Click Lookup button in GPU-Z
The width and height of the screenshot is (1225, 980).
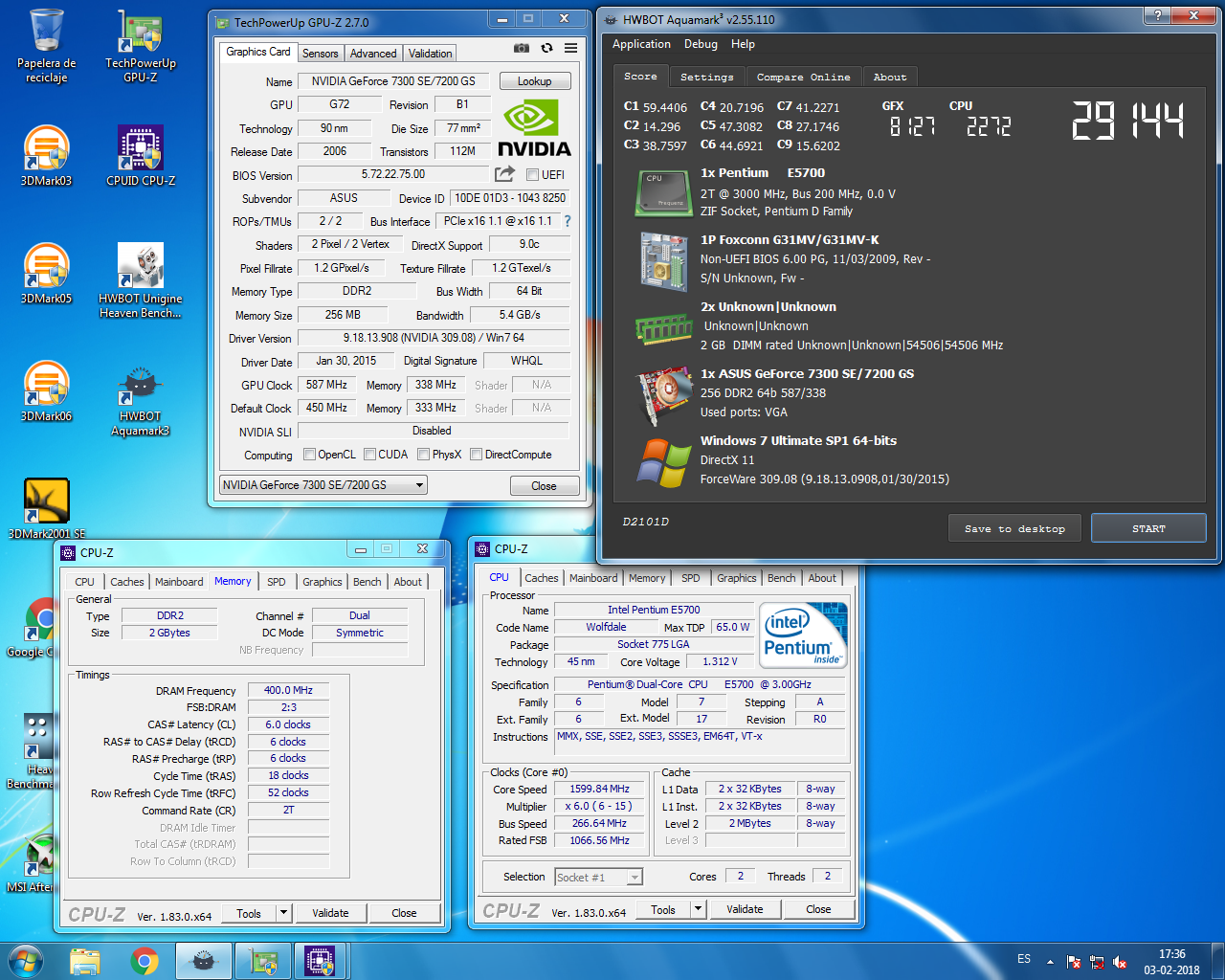point(535,81)
